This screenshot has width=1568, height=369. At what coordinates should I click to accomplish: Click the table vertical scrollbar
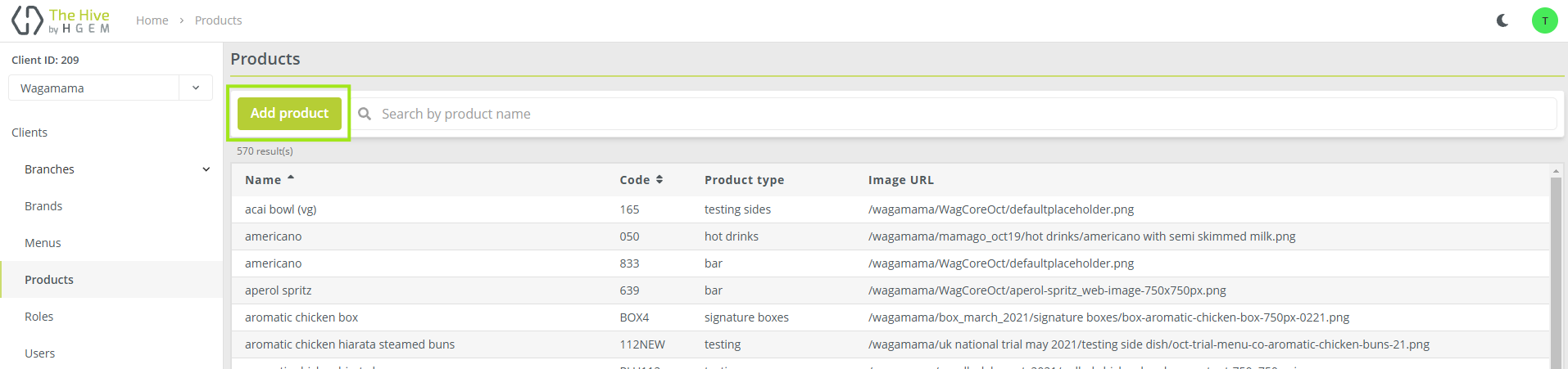[x=1556, y=270]
